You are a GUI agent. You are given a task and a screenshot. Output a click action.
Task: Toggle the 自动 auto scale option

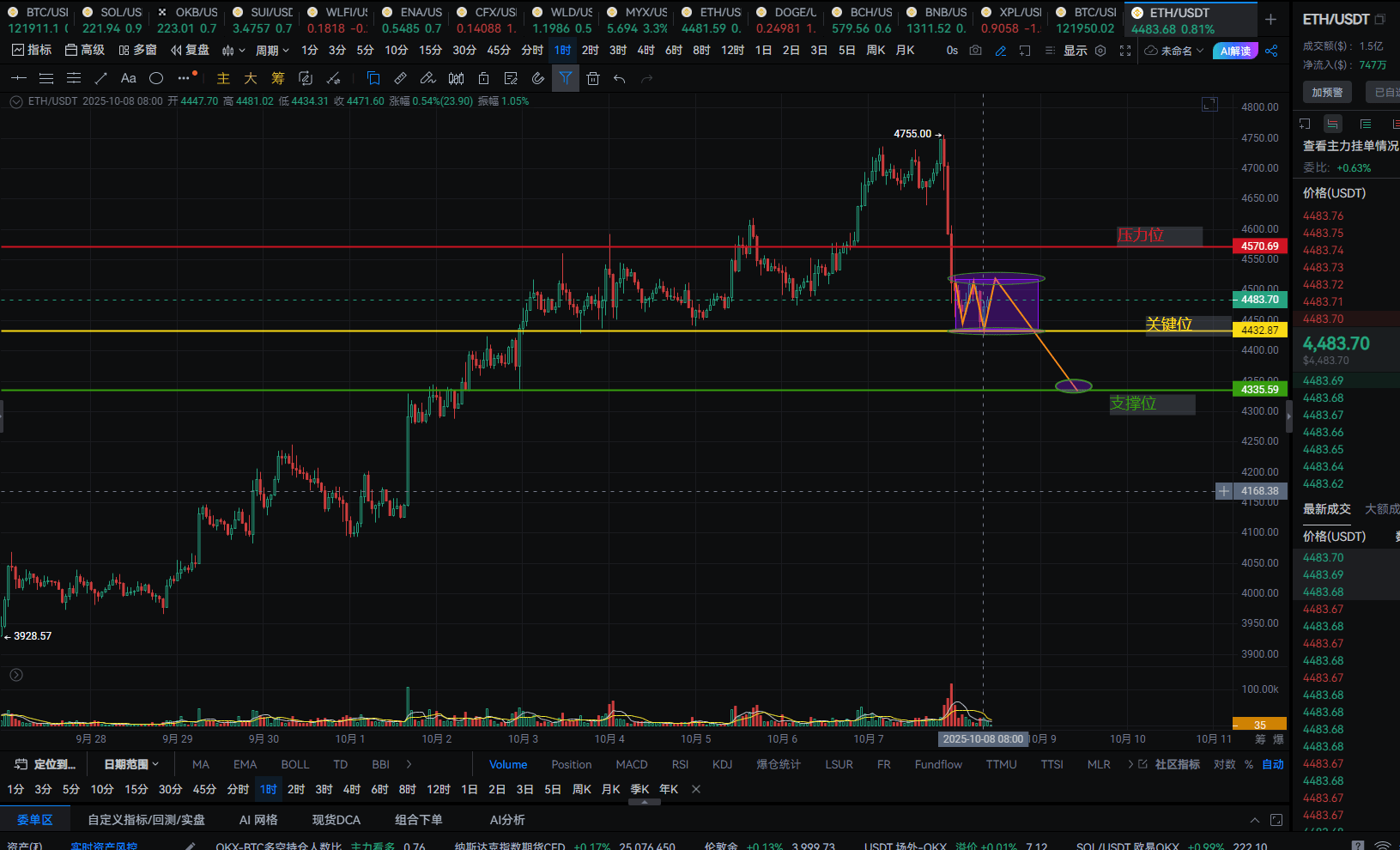(x=1273, y=764)
